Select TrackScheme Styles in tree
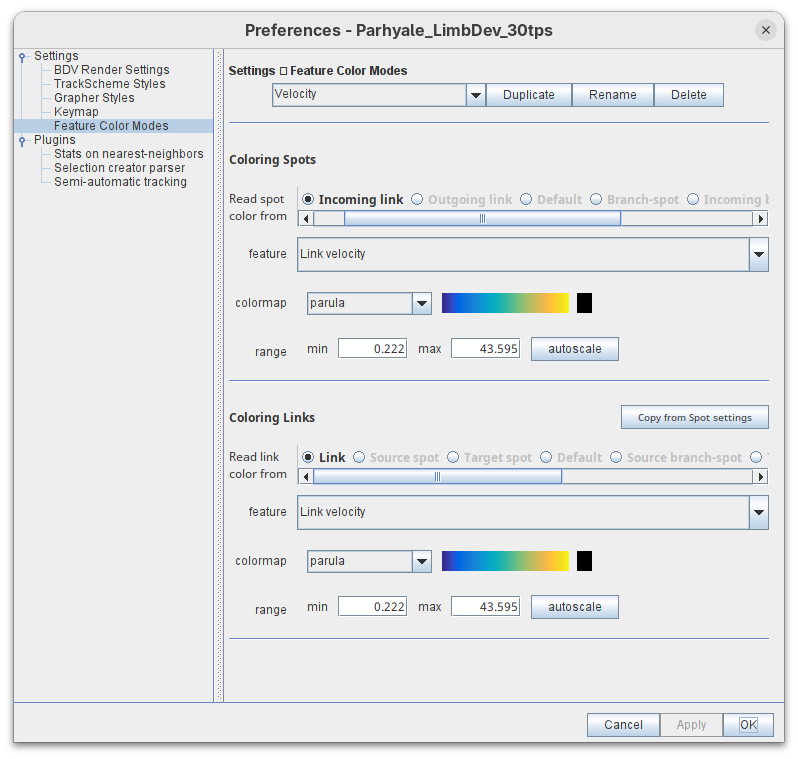Image resolution: width=798 pixels, height=759 pixels. pyautogui.click(x=109, y=84)
